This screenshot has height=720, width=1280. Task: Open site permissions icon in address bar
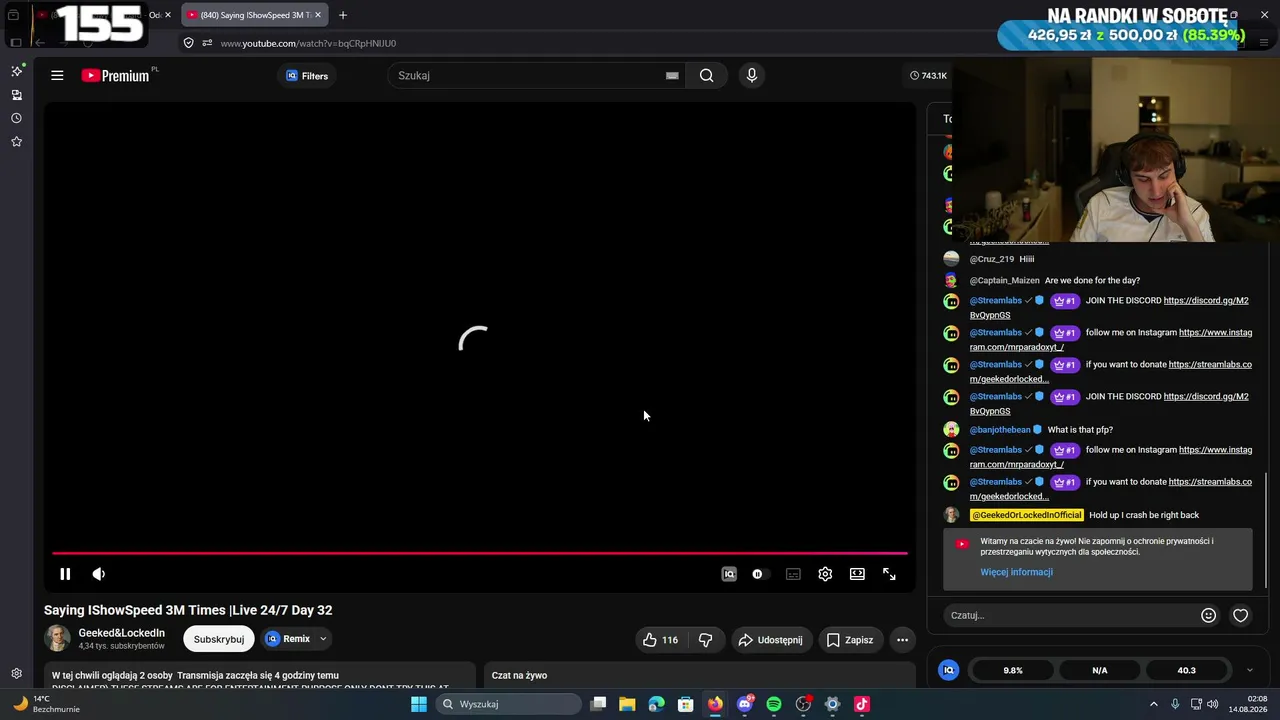coord(207,43)
